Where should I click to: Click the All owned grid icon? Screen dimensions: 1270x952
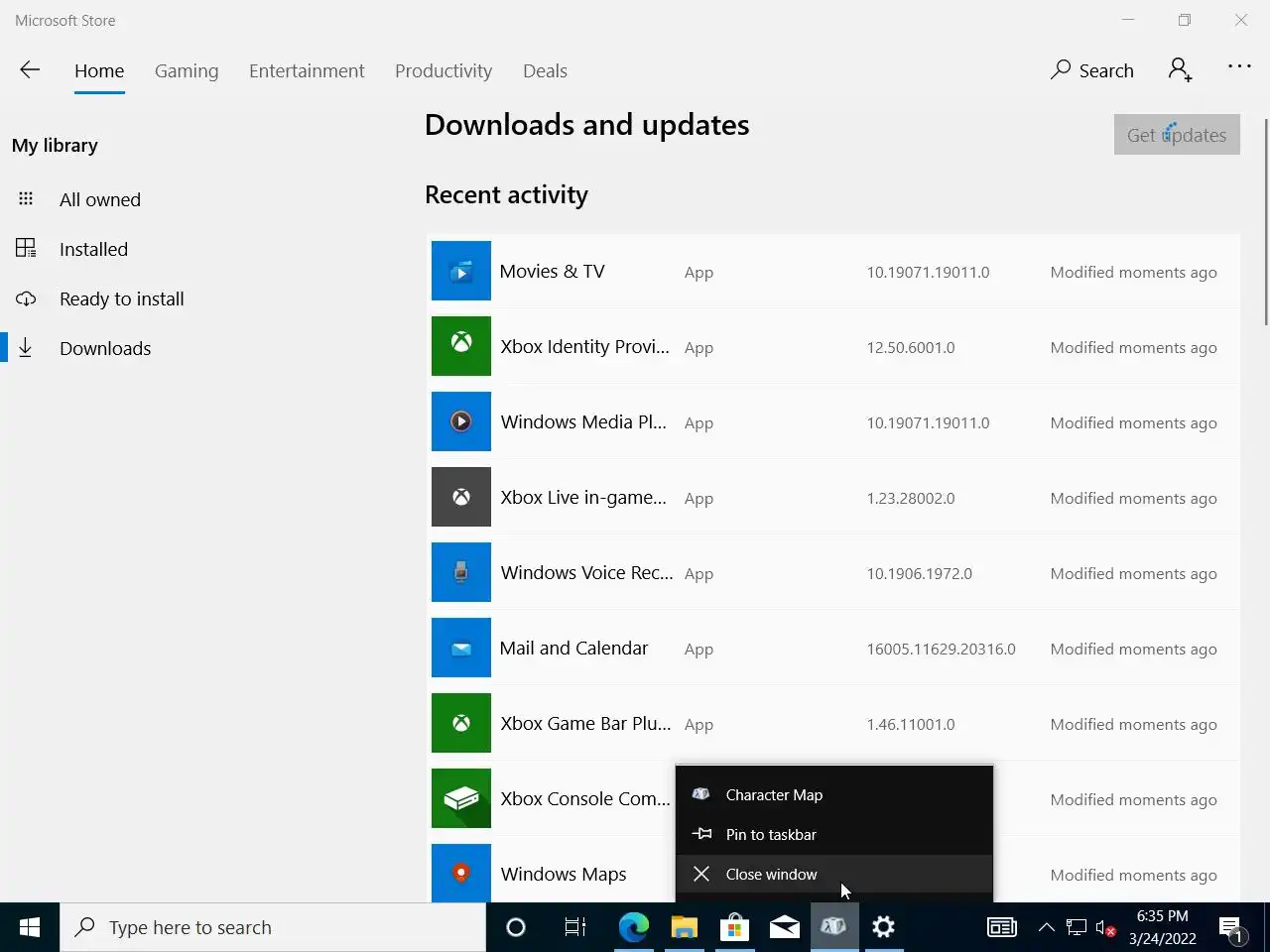click(x=26, y=198)
